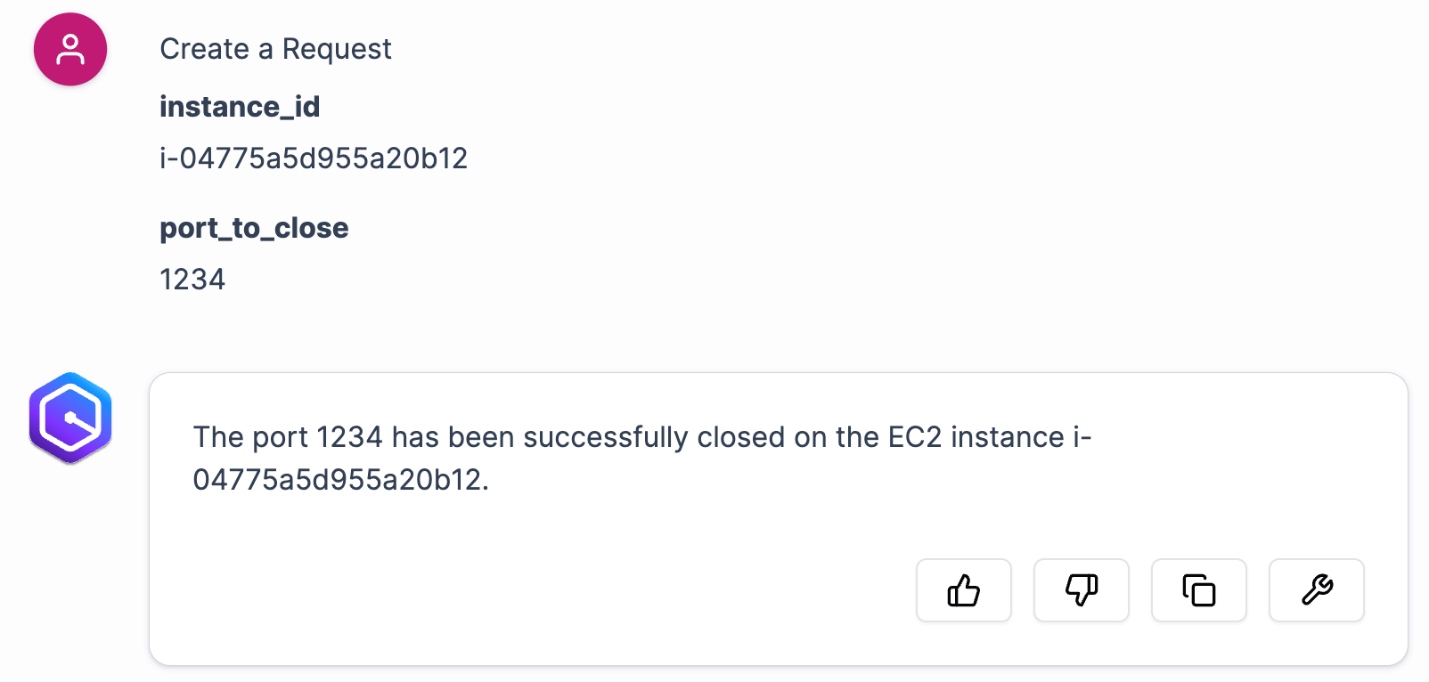Click the port_to_close field label
This screenshot has height=682, width=1429.
coord(254,228)
